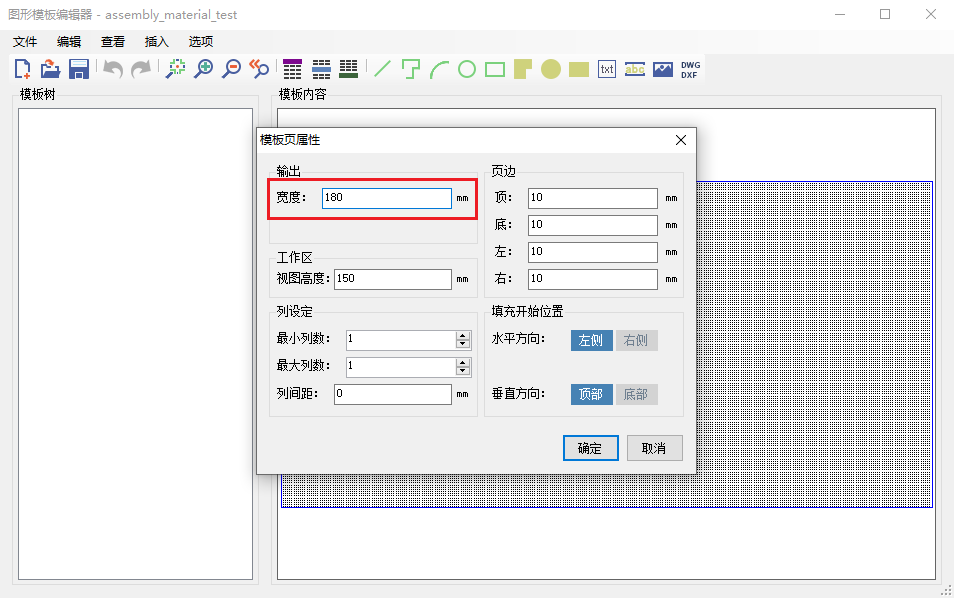Insert text with the txt icon
The width and height of the screenshot is (954, 598).
click(607, 69)
